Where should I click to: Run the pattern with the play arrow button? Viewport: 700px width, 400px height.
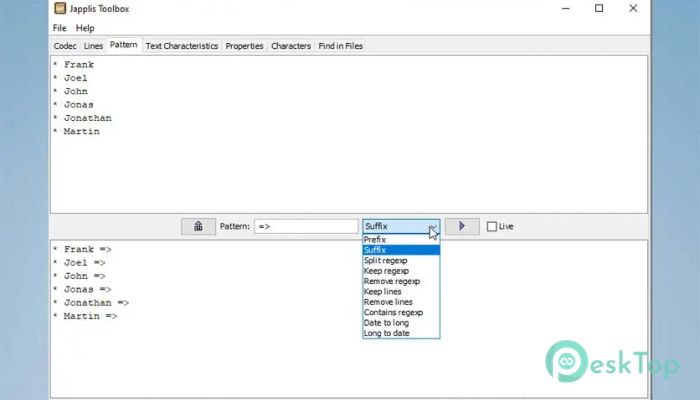462,226
